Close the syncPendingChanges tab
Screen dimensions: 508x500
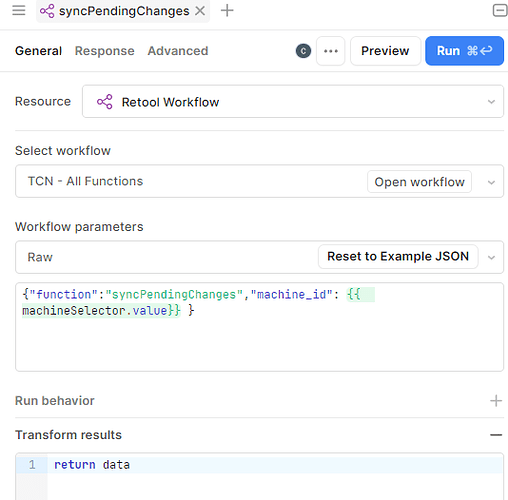(200, 11)
